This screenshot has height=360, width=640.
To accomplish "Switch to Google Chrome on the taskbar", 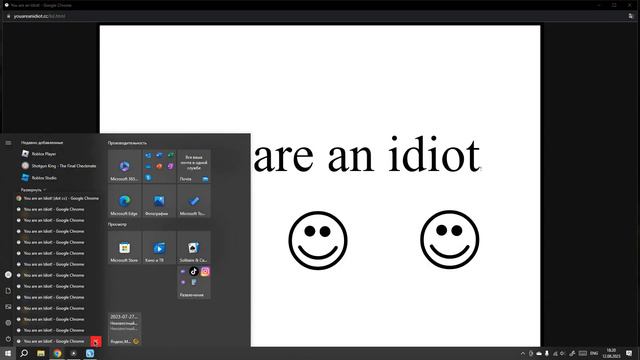I will (57, 353).
